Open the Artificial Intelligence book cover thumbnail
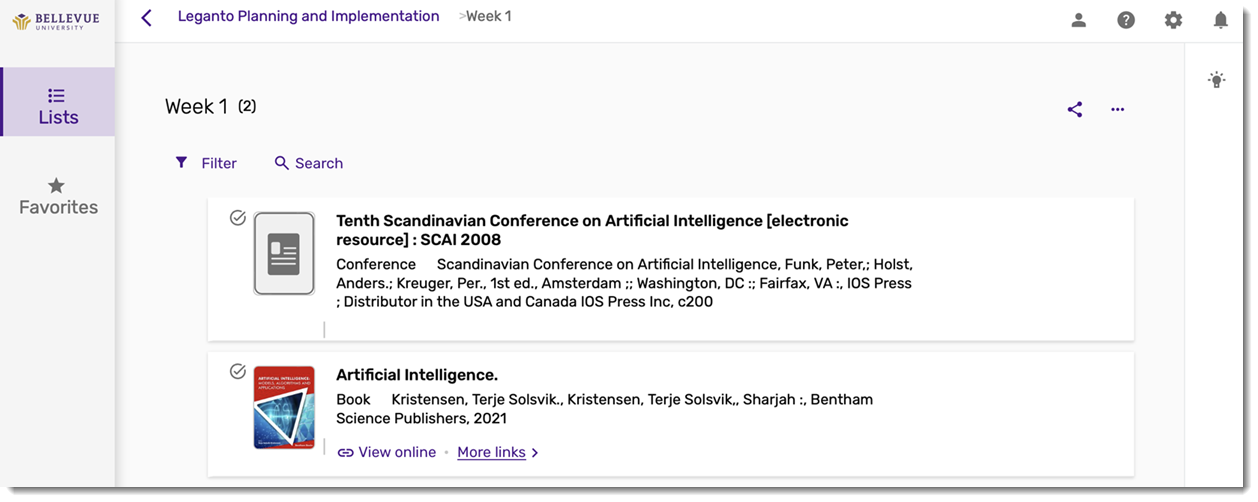Viewport: 1258px width, 502px height. [284, 407]
